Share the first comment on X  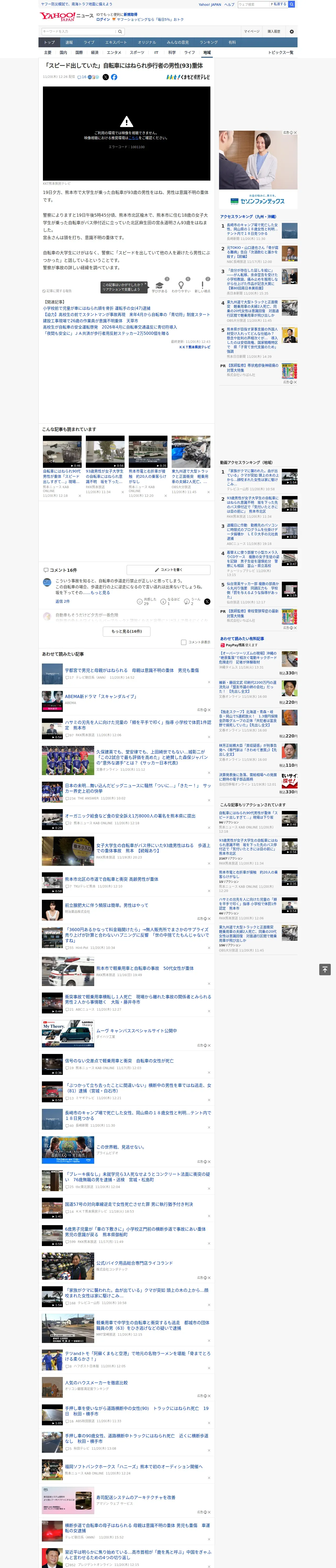coord(207,601)
